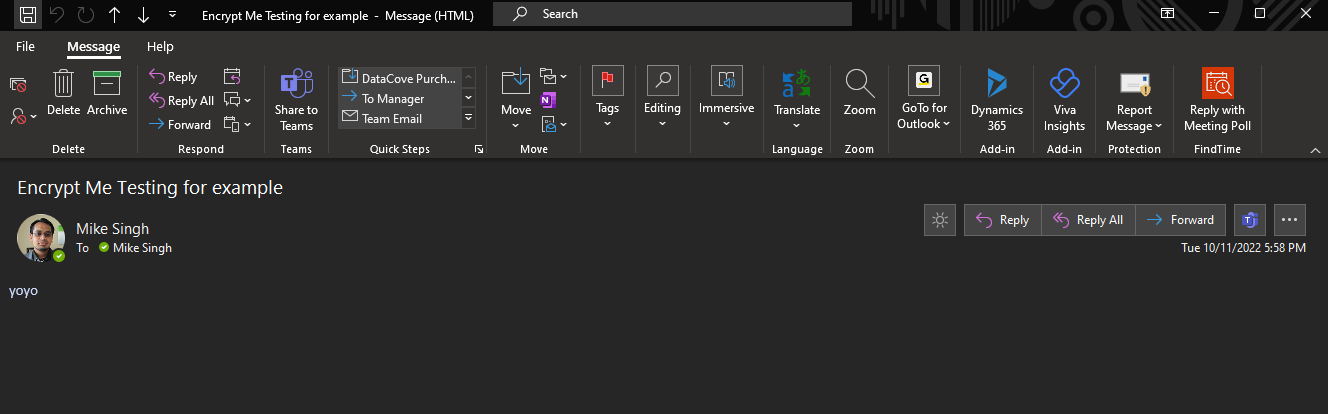Click the Share to Teams icon
Image resolution: width=1328 pixels, height=414 pixels.
pos(296,85)
